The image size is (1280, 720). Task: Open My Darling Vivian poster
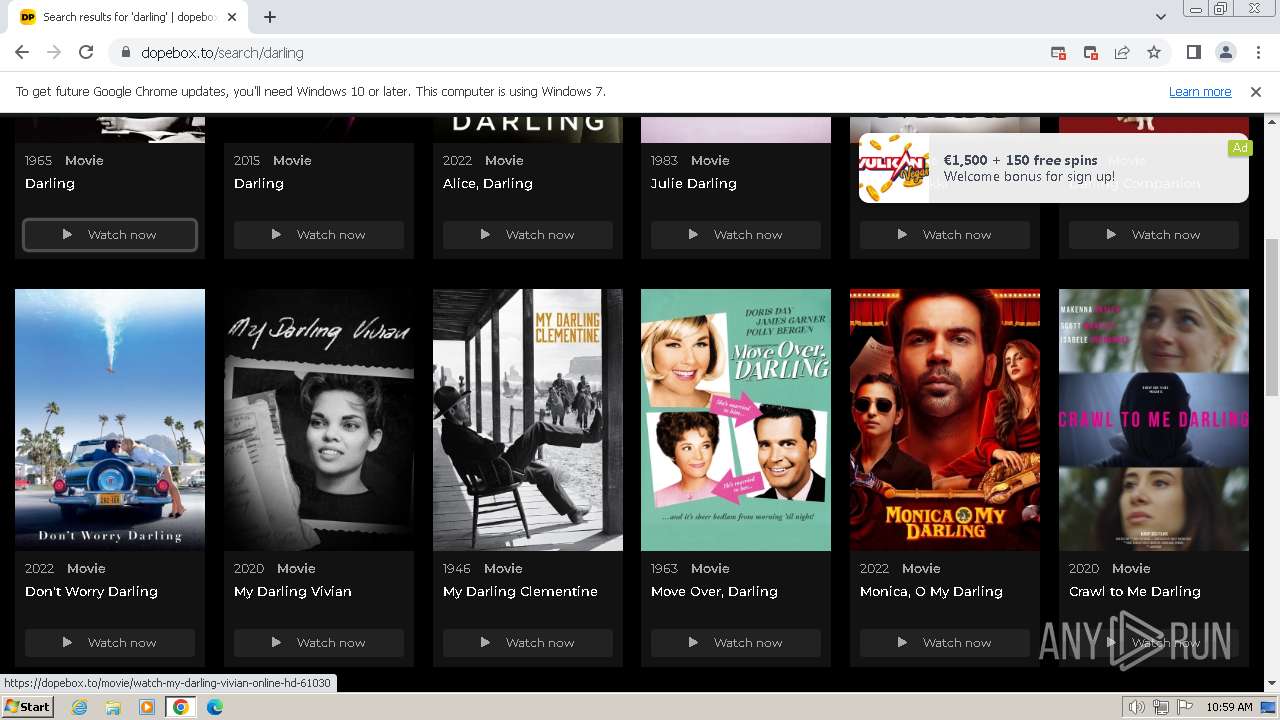point(319,420)
